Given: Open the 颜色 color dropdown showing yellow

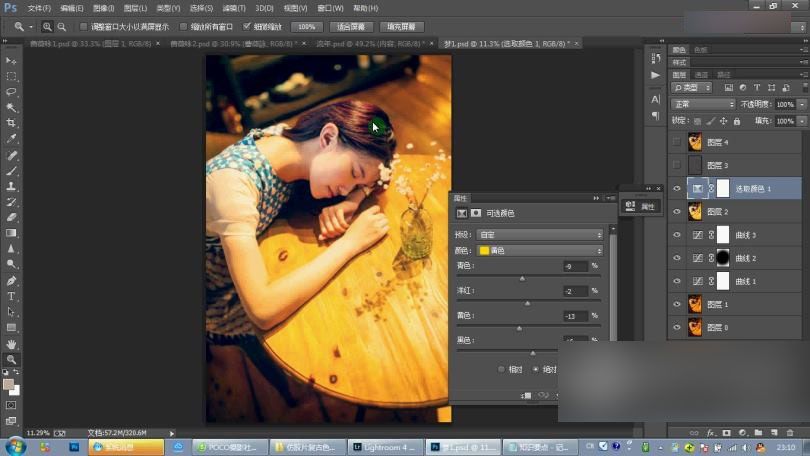Looking at the screenshot, I should tap(540, 250).
